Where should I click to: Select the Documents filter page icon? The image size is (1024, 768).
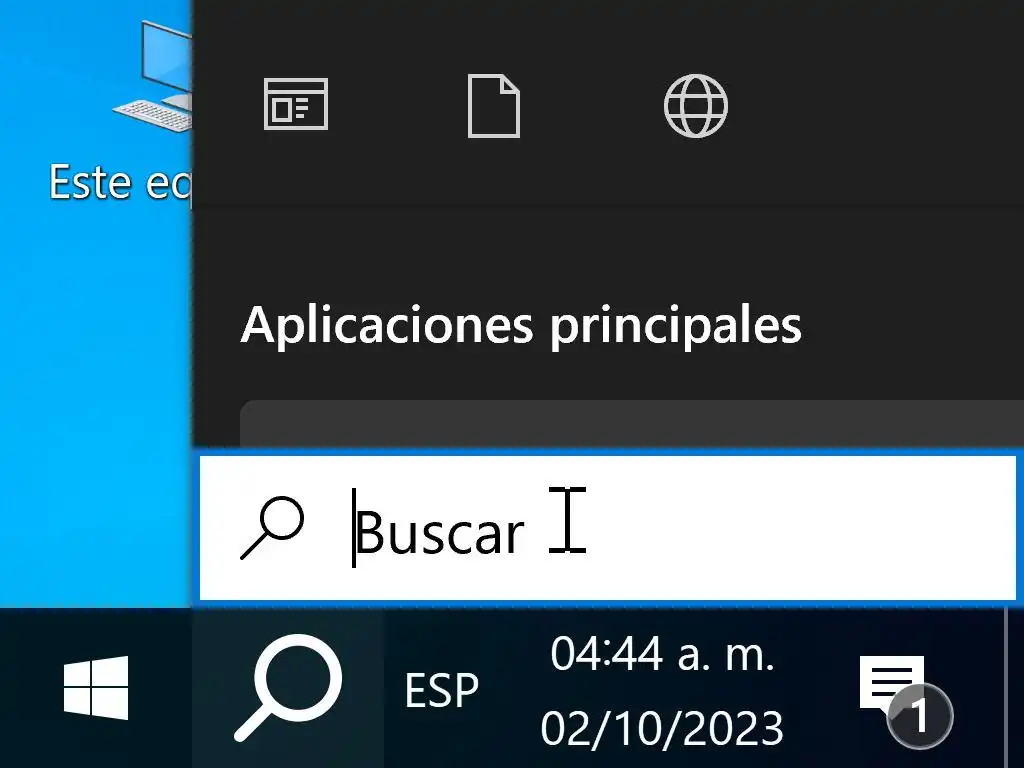[x=494, y=106]
